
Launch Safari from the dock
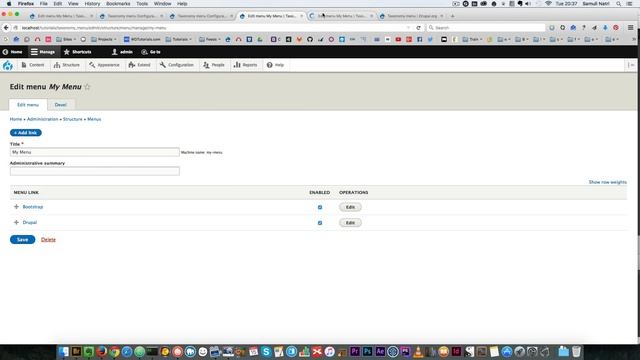(127, 351)
